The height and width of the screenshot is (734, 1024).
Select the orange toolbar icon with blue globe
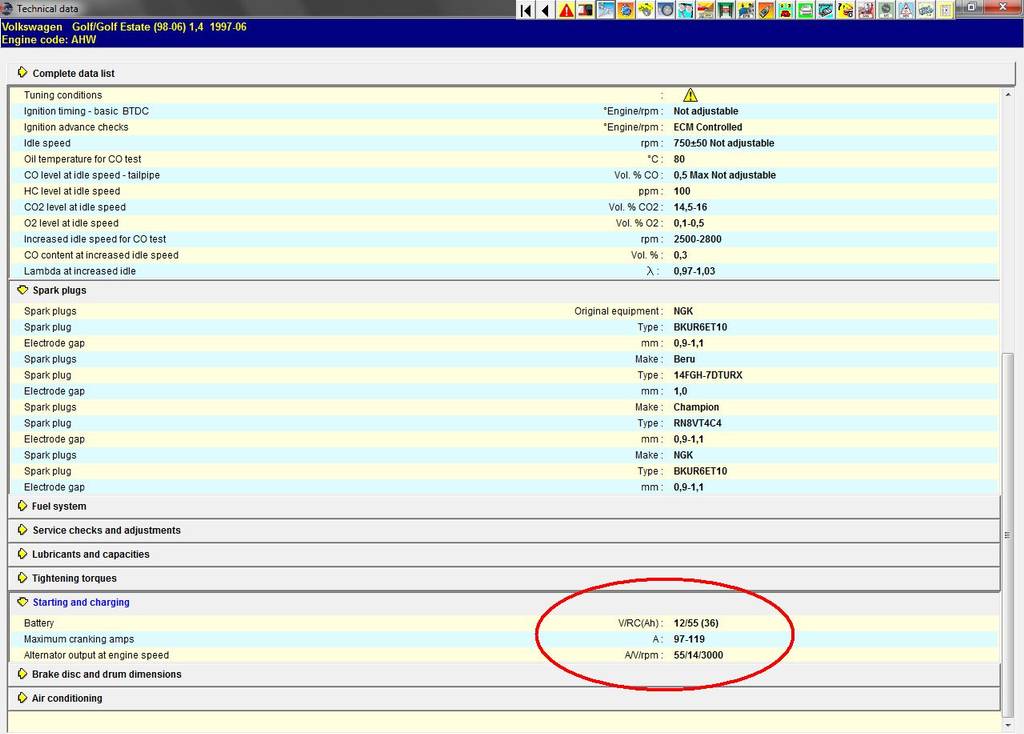pos(625,10)
